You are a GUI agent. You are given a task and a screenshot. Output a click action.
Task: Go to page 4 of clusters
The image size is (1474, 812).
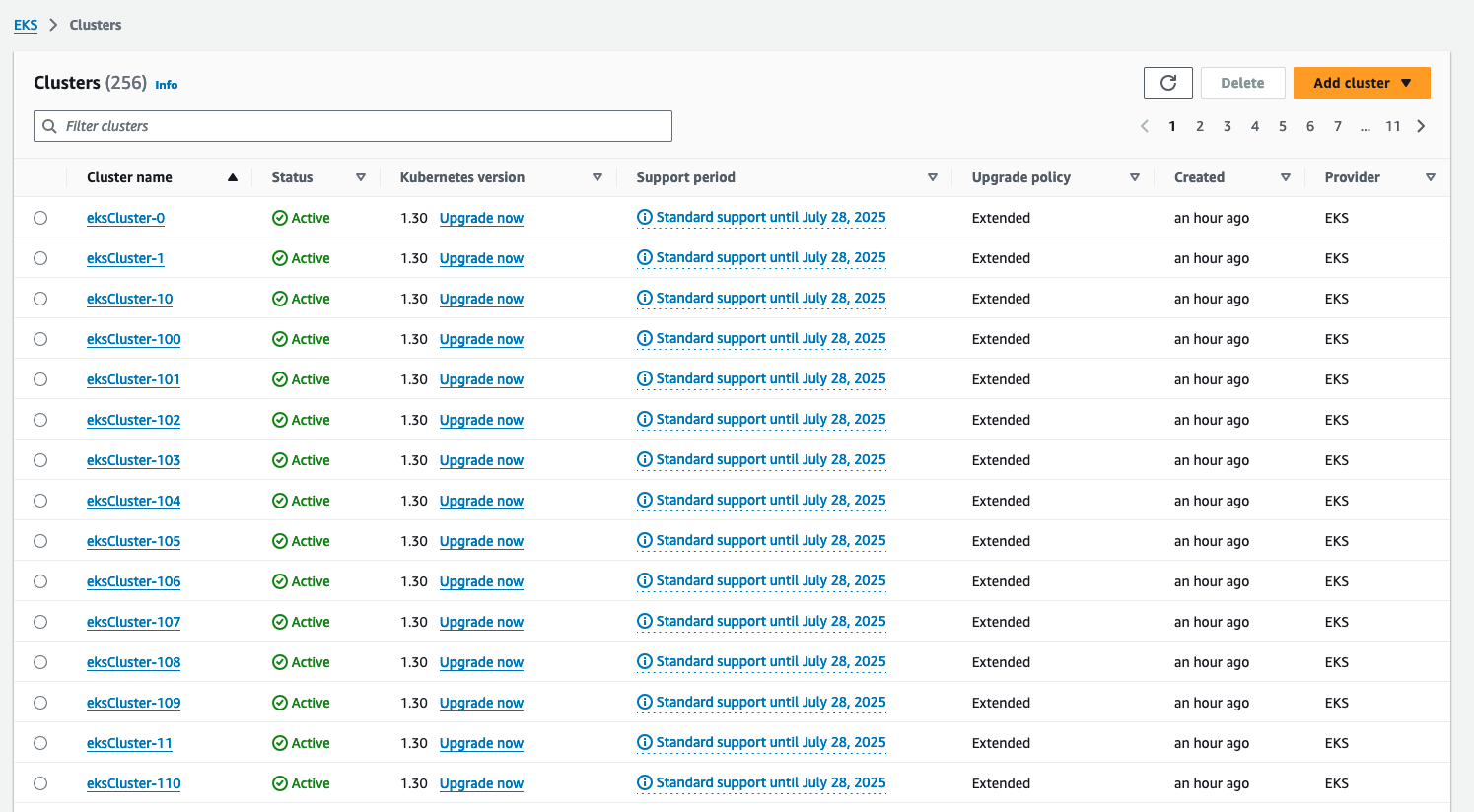(x=1255, y=126)
